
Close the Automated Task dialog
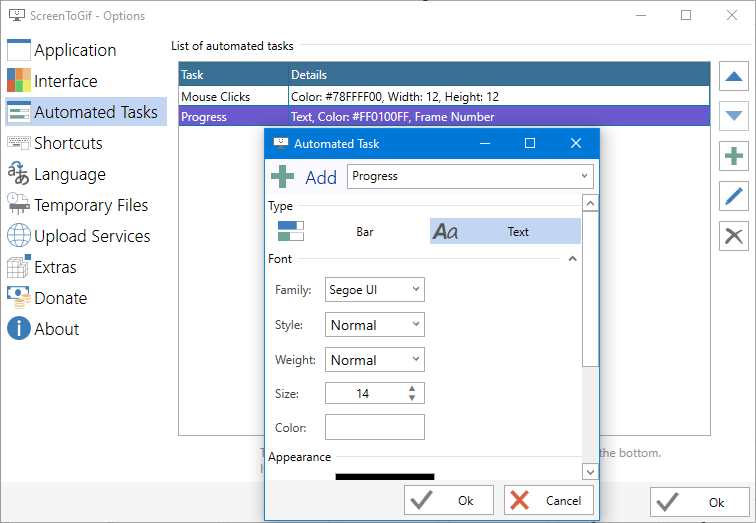576,143
